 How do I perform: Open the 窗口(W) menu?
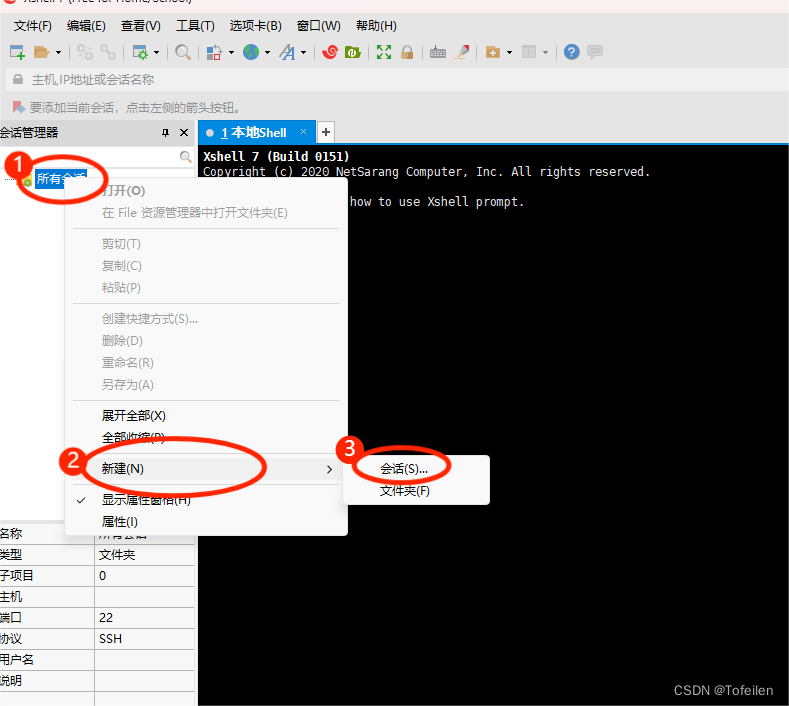coord(319,26)
